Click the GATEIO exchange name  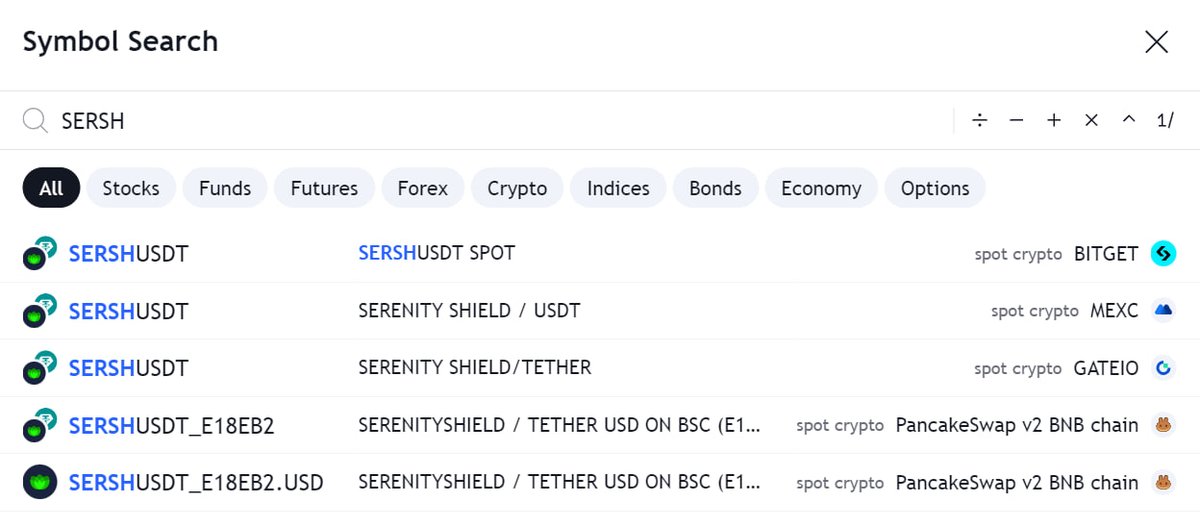(1106, 368)
